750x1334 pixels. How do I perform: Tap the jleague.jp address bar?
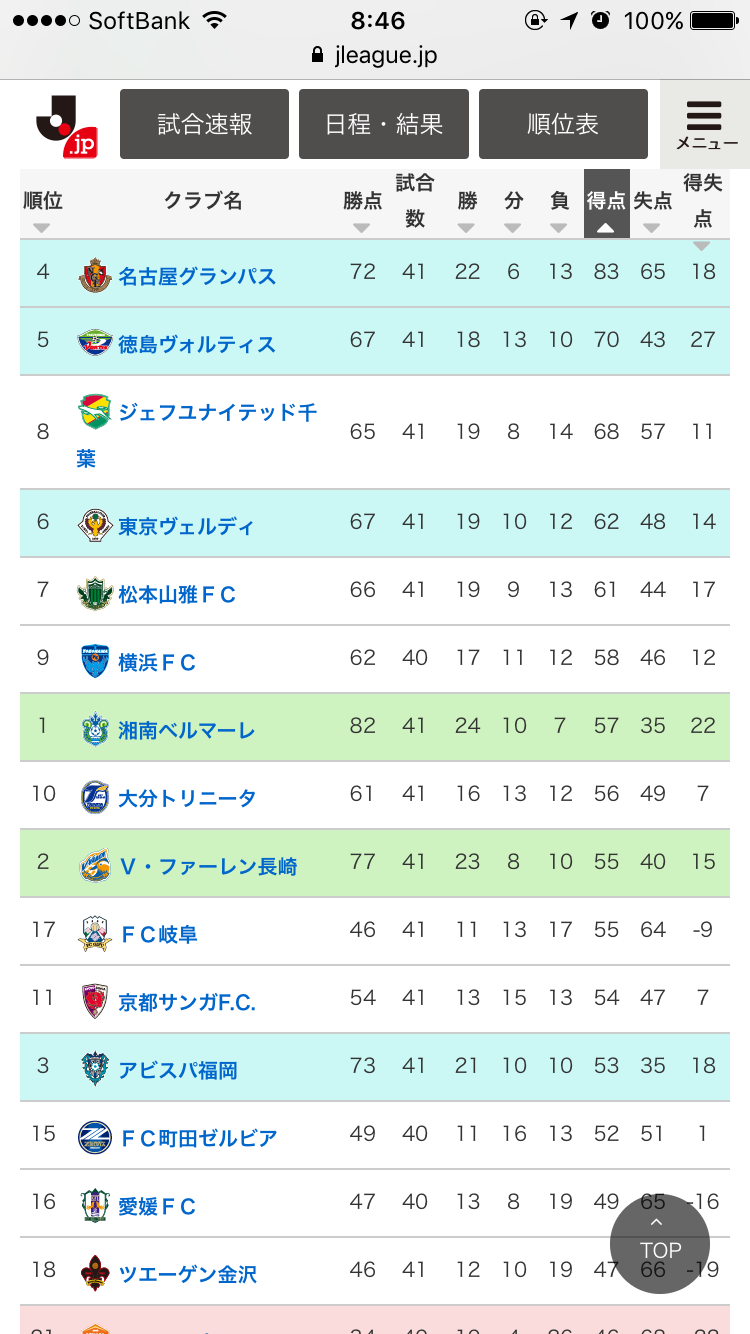coord(375,55)
